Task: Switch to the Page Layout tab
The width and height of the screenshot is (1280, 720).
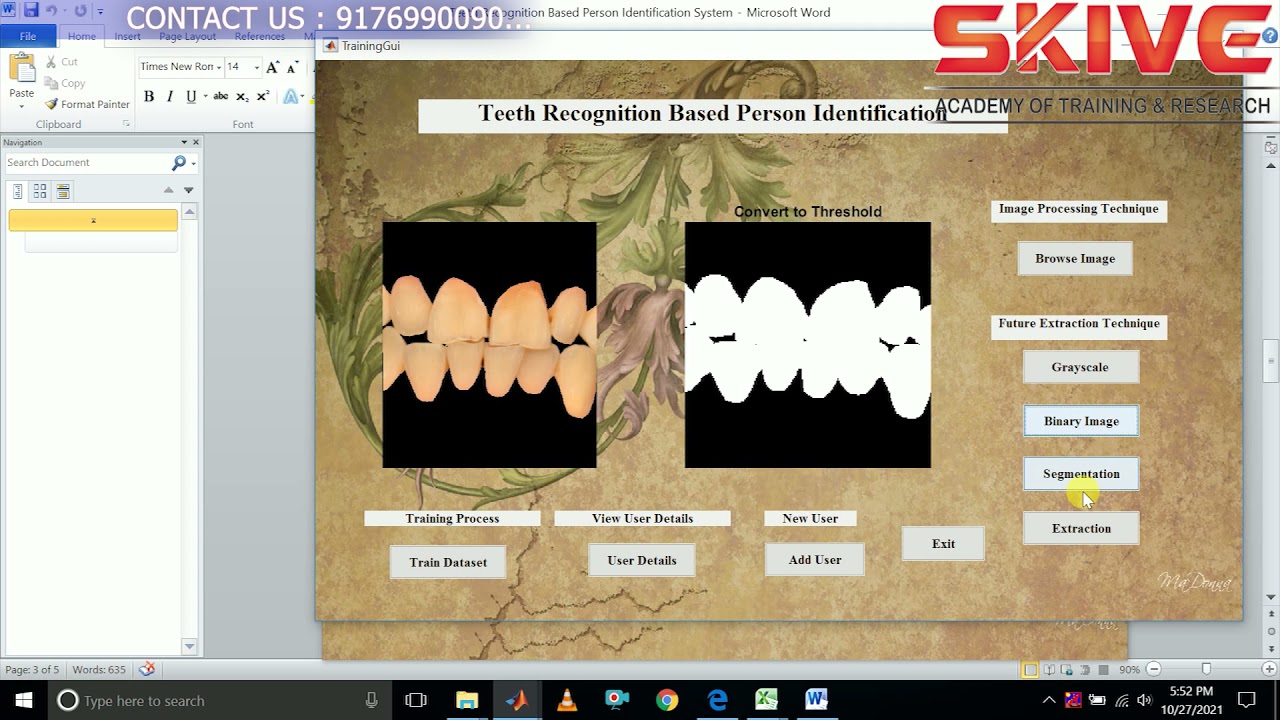Action: [x=187, y=36]
